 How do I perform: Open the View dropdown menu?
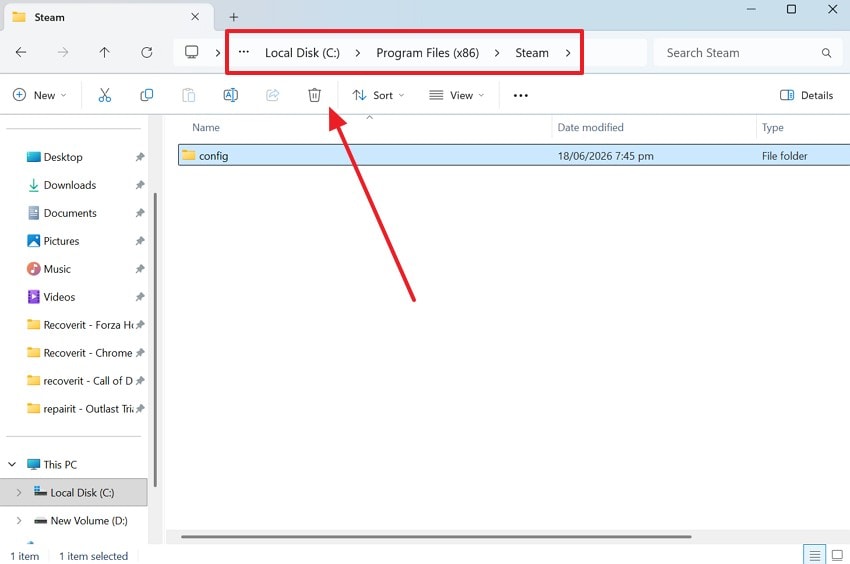click(x=456, y=95)
